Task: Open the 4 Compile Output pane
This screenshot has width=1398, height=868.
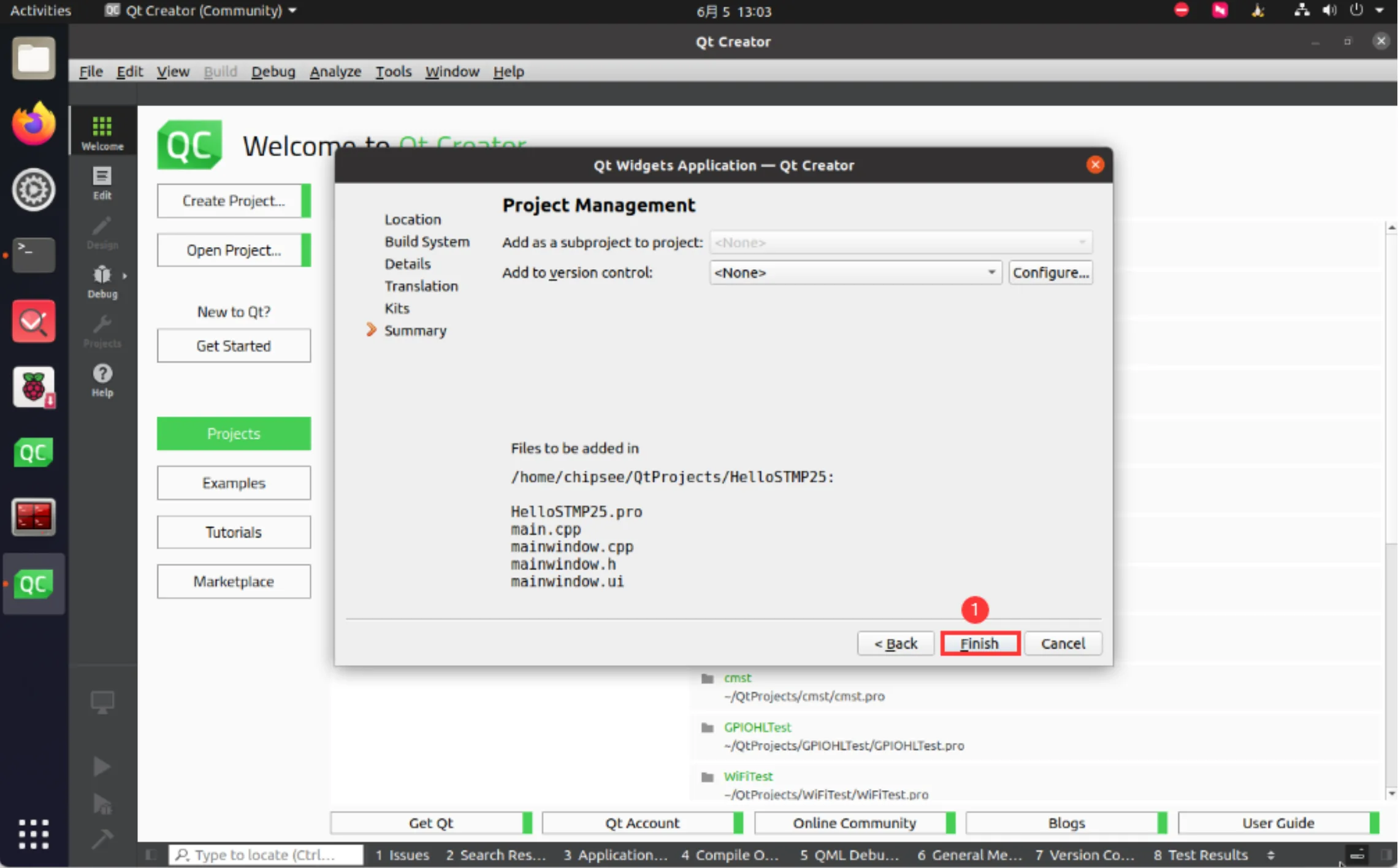Action: coord(730,855)
